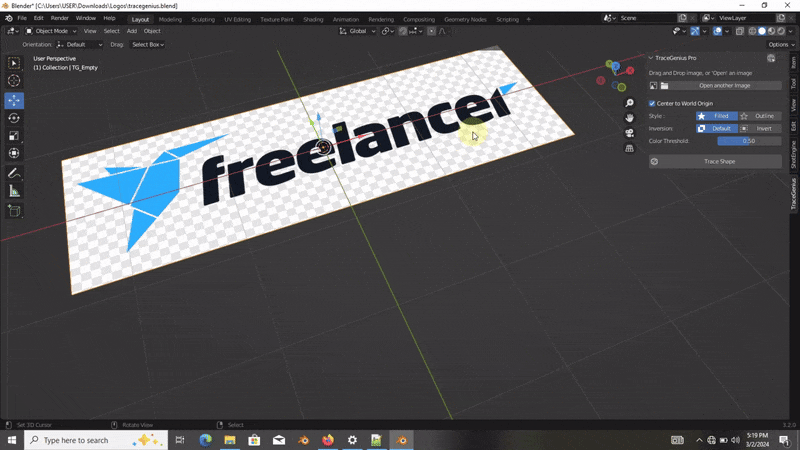Open the pivot point dropdown
Screen dimensions: 800x450
click(388, 31)
